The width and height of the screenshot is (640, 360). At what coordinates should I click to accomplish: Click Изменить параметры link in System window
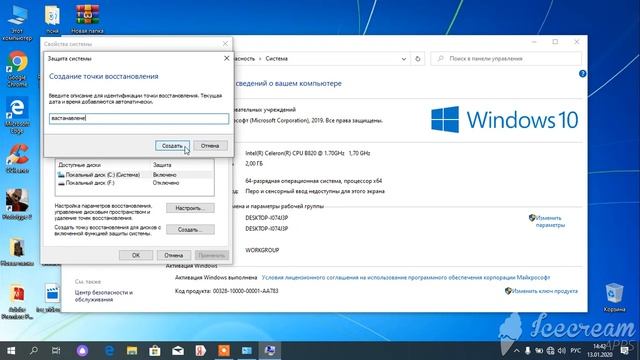[x=550, y=221]
